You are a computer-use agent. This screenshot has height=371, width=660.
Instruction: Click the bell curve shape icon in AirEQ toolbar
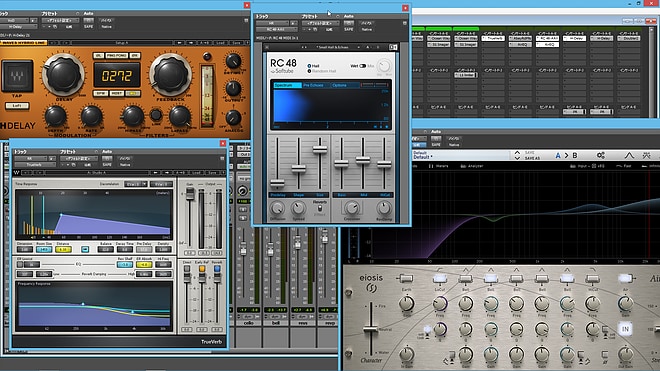629,155
